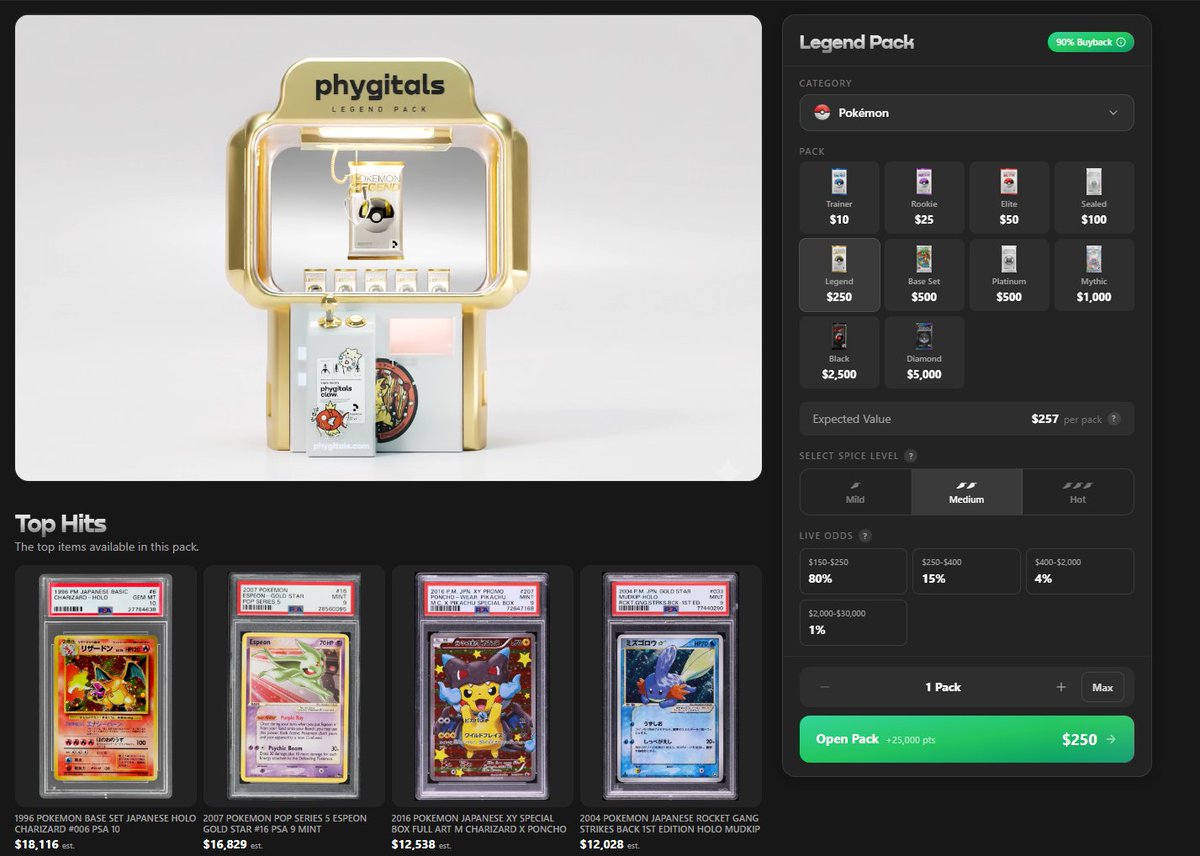The height and width of the screenshot is (856, 1200).
Task: Click the Medium double pepper icon
Action: (966, 485)
